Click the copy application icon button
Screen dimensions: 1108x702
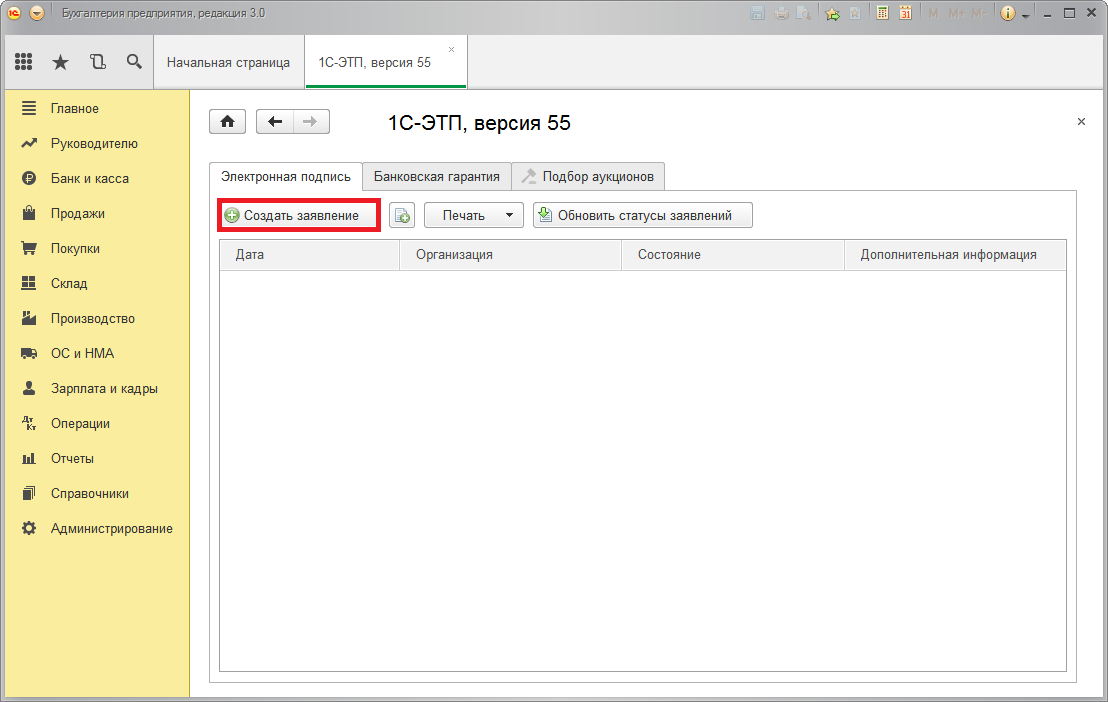[x=402, y=216]
